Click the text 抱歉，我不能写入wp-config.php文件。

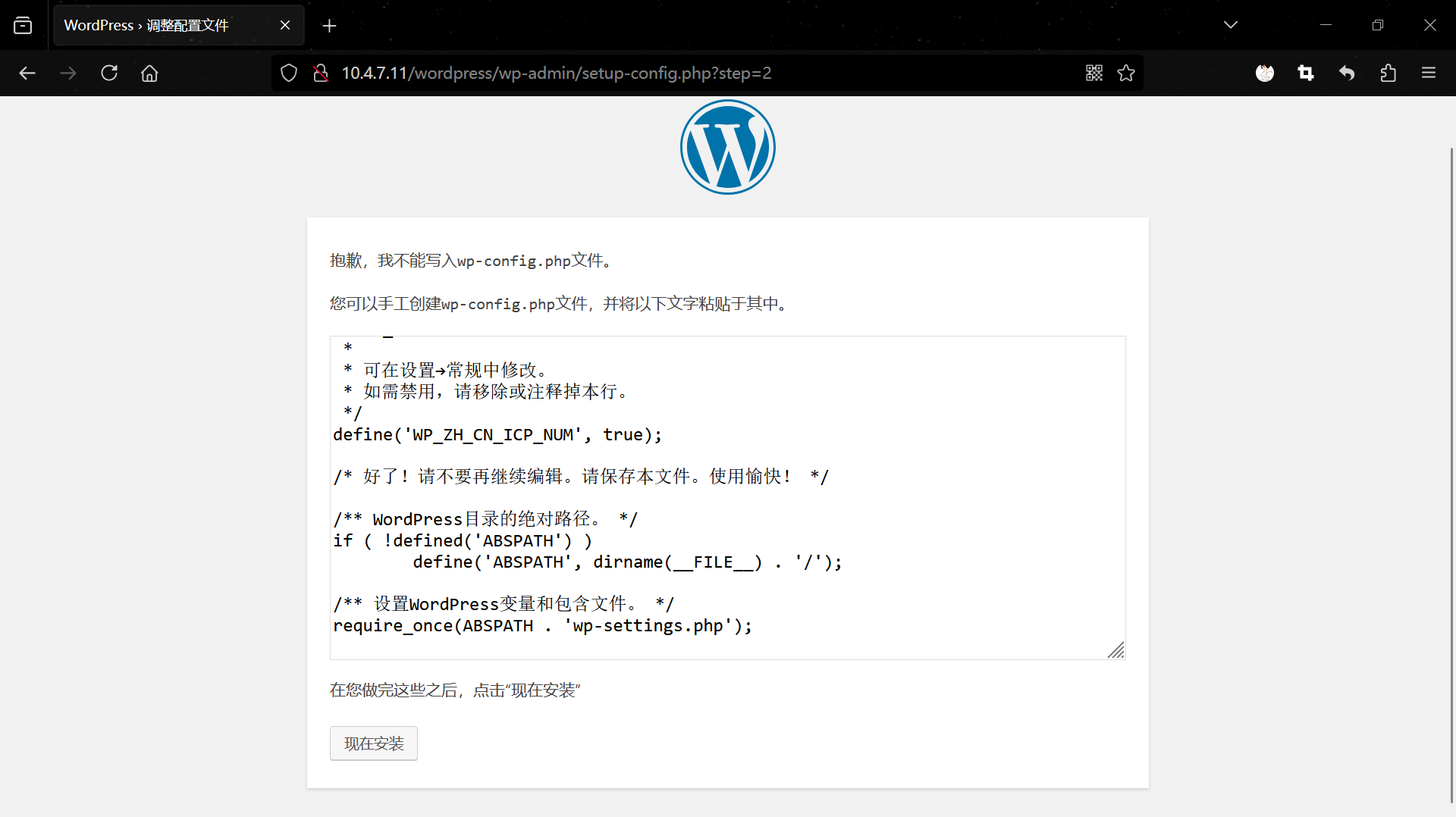(x=473, y=261)
